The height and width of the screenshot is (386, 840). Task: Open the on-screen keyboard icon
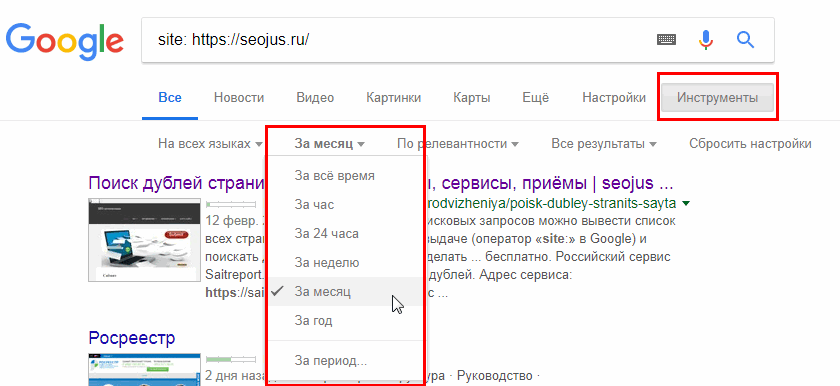coord(666,40)
